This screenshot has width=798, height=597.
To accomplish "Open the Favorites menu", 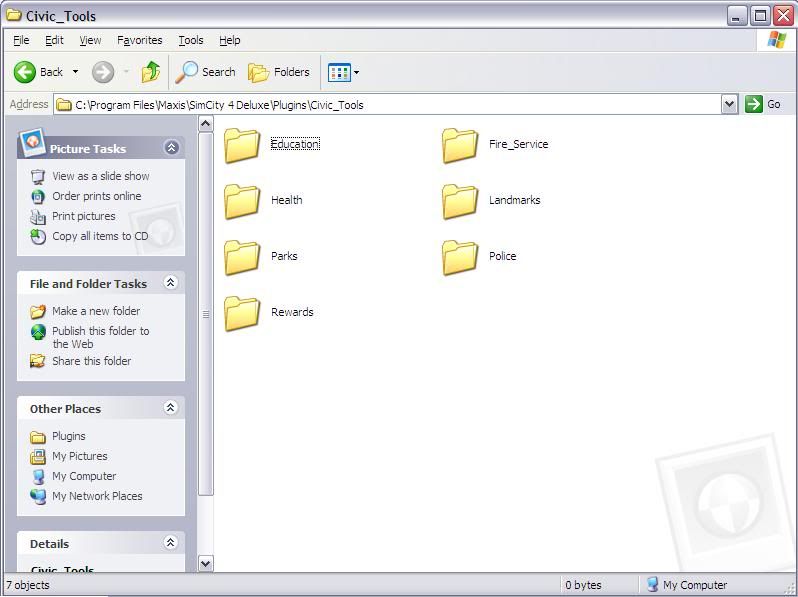I will (139, 40).
